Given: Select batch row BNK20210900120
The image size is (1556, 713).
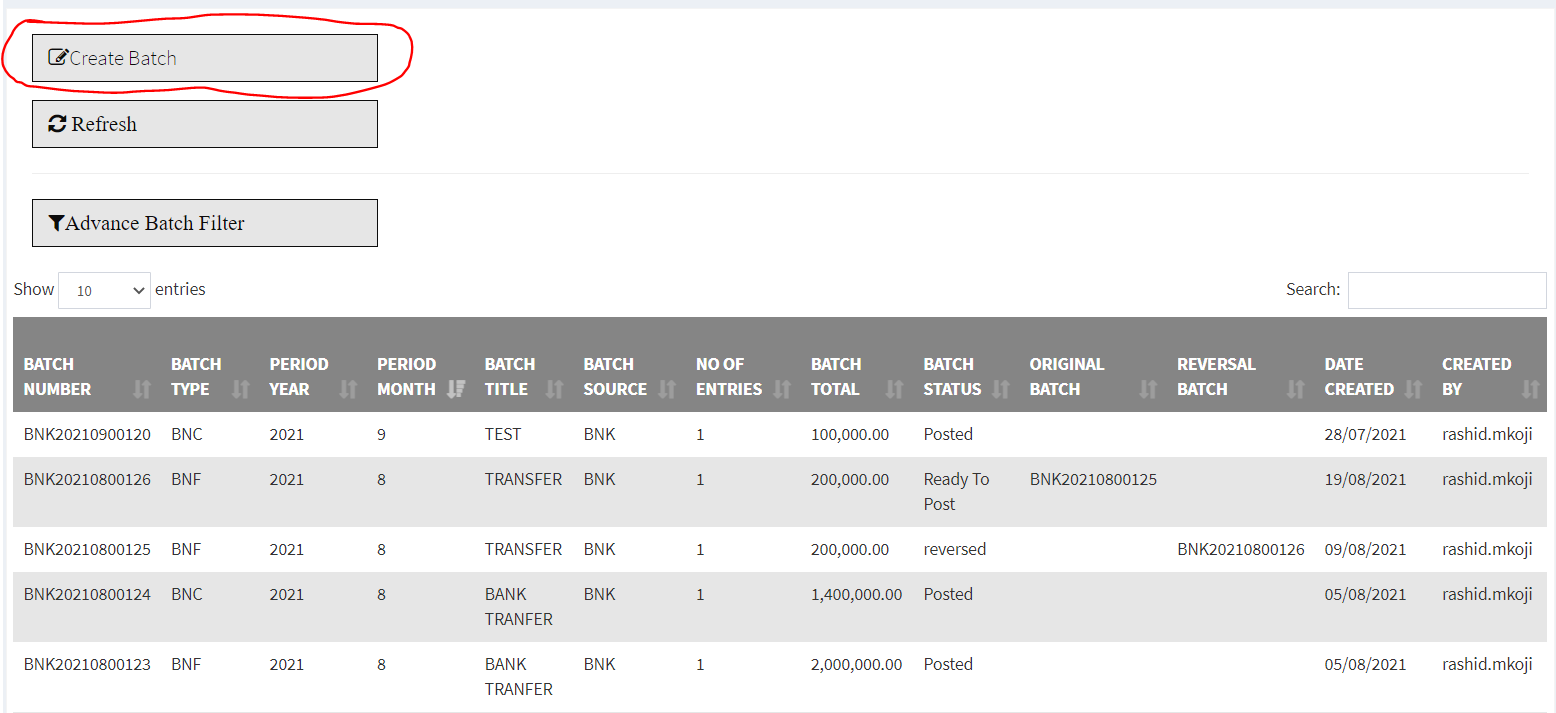Looking at the screenshot, I should coord(87,434).
